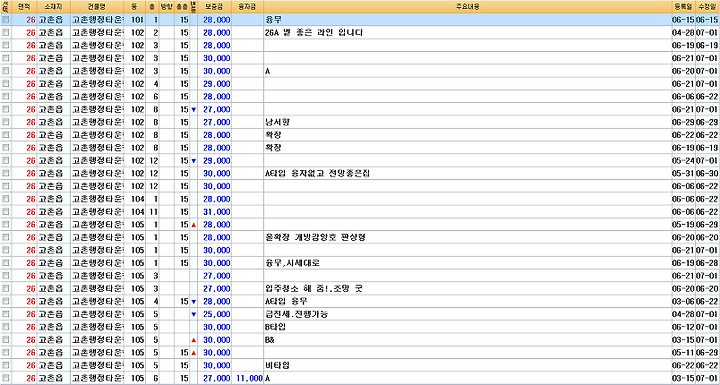720x385 pixels.
Task: Click the red up arrow in the B& row
Action: 193,340
